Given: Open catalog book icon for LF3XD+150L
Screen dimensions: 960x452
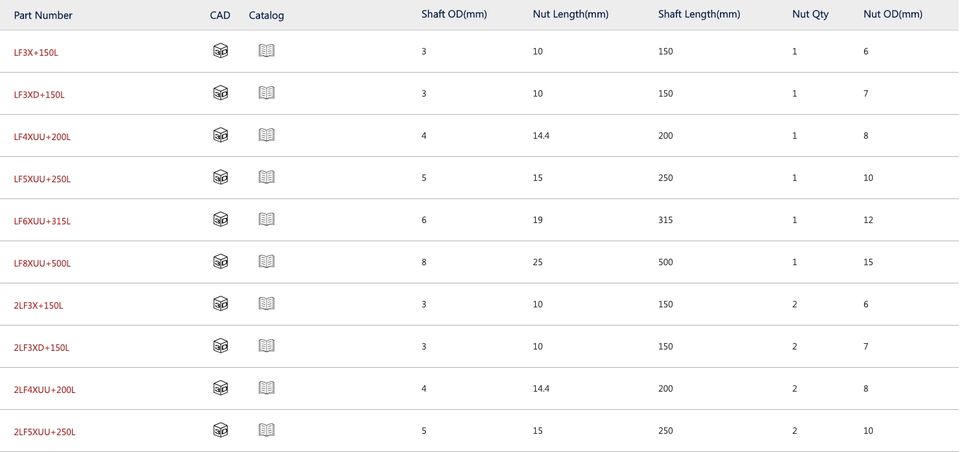Looking at the screenshot, I should point(266,93).
